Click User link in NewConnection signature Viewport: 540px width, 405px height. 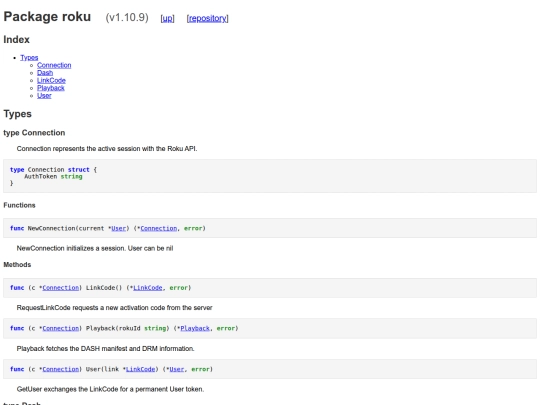point(118,228)
